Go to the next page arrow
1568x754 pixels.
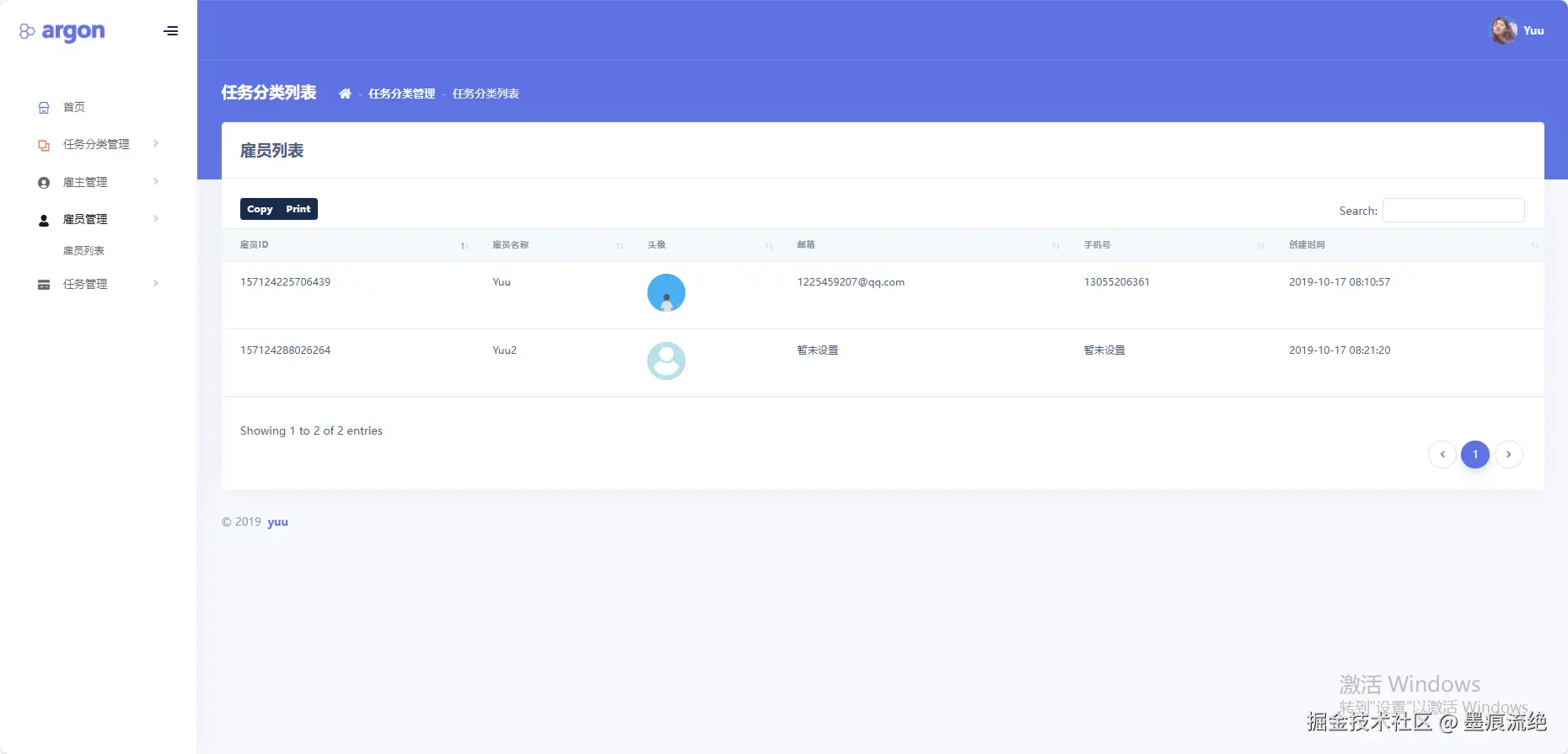point(1509,454)
